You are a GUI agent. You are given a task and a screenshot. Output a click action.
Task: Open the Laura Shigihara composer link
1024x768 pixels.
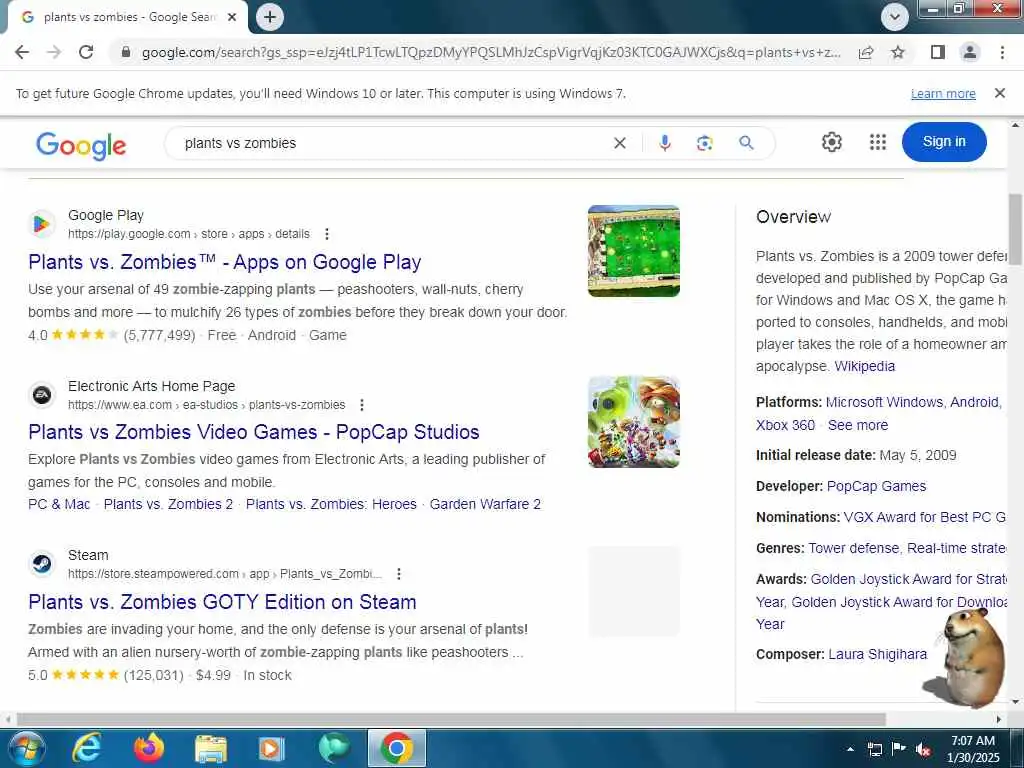[877, 654]
